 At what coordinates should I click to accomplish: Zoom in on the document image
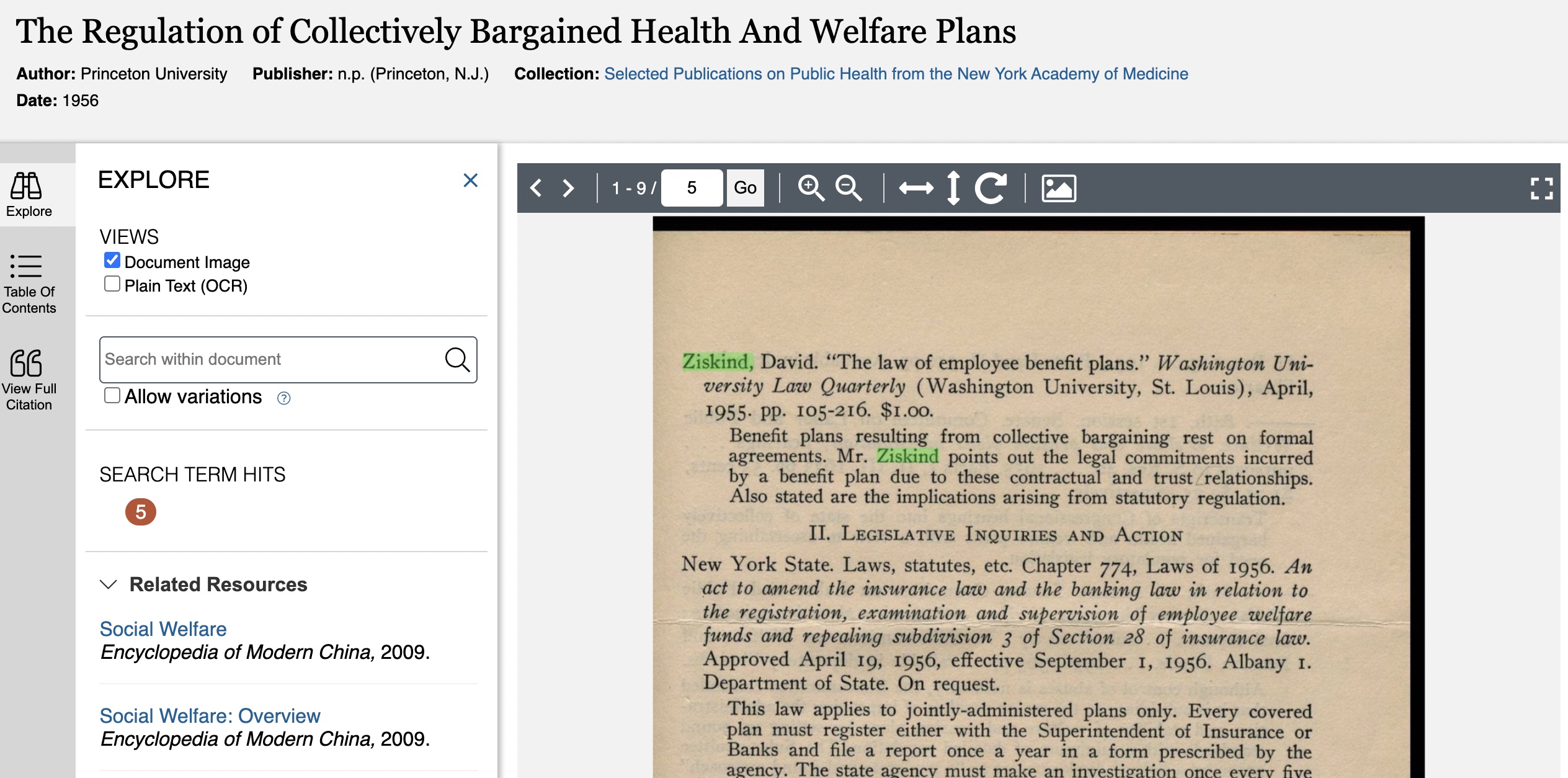coord(811,188)
